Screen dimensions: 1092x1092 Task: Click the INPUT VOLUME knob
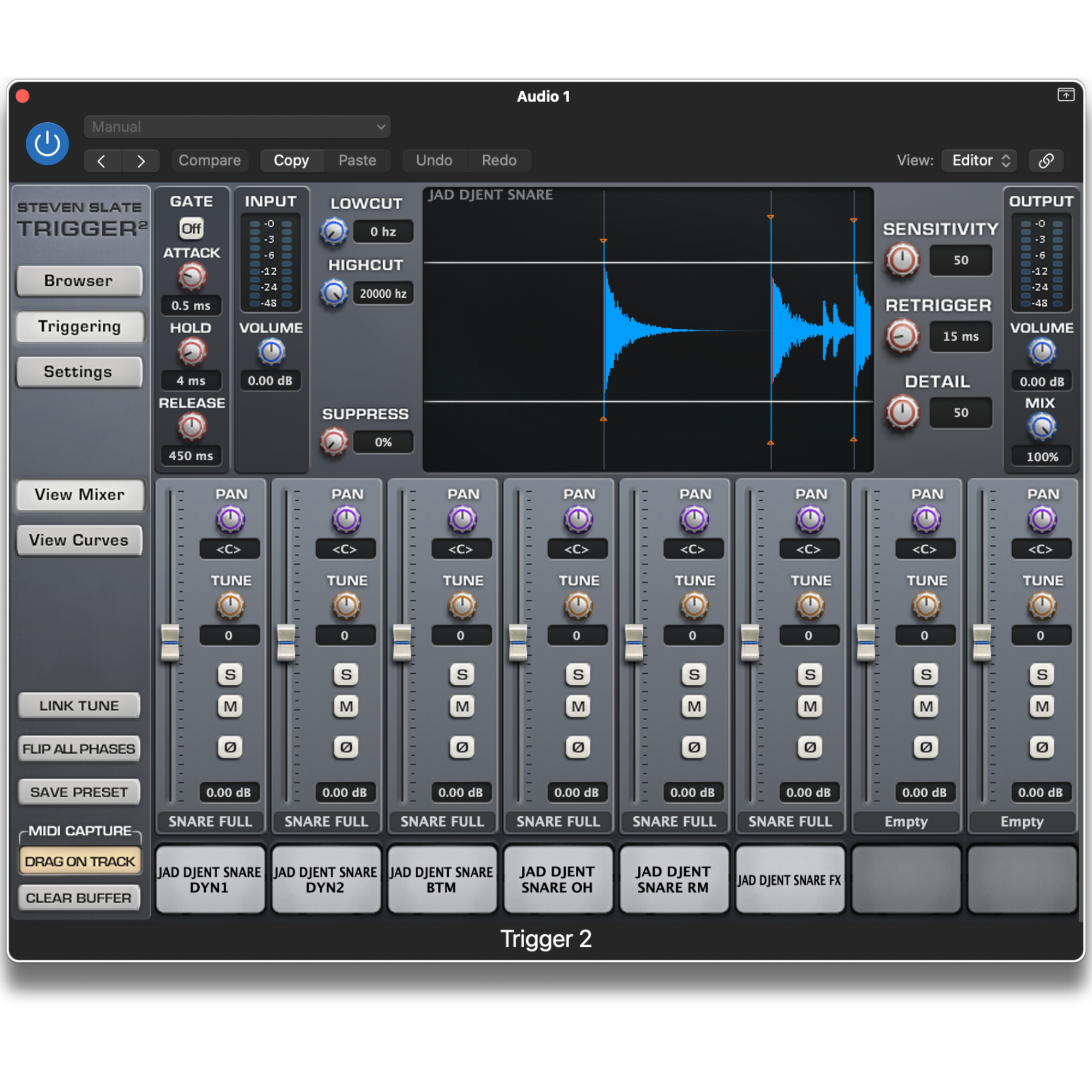point(271,352)
